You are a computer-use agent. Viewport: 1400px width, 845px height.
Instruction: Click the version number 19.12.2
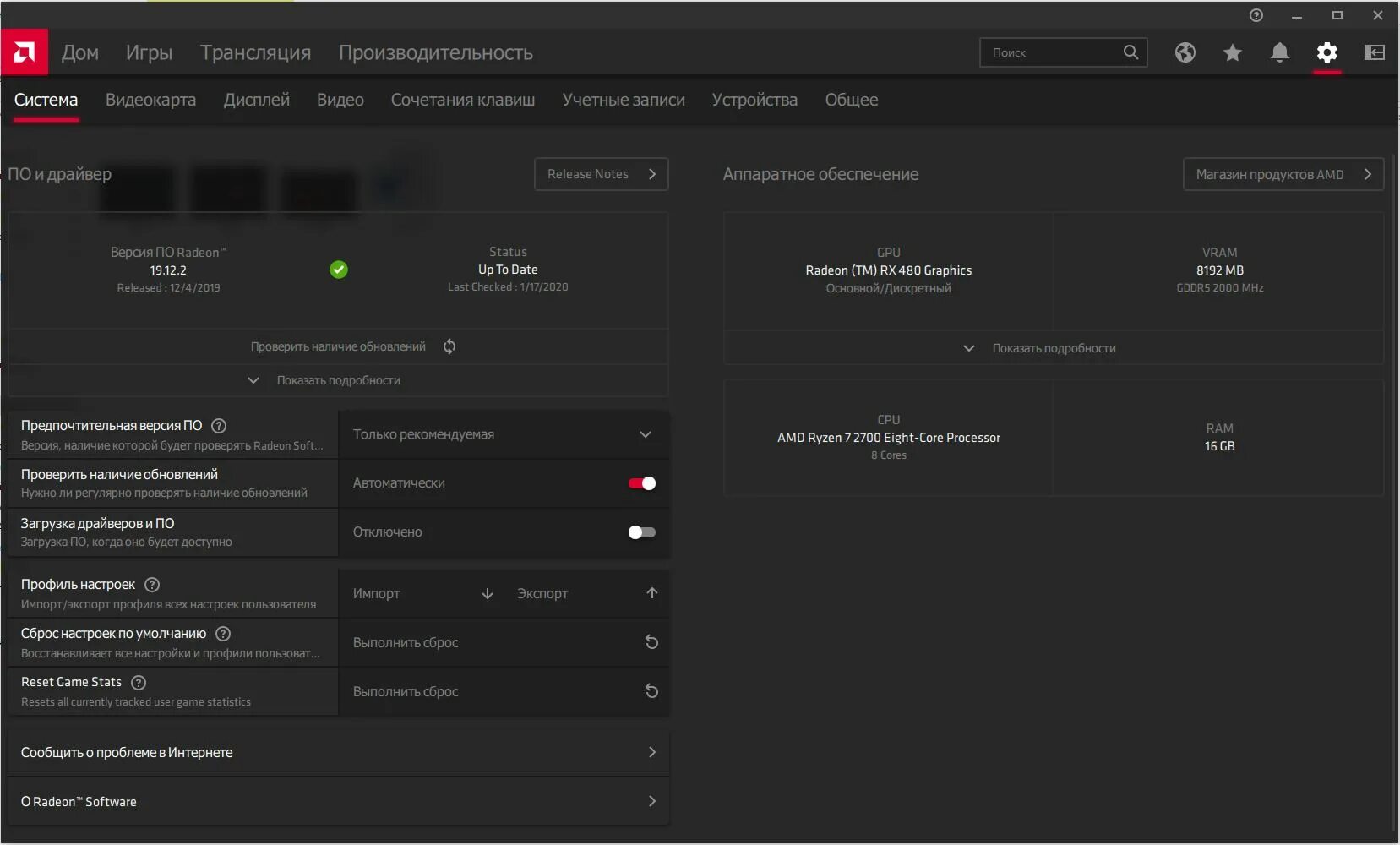(x=168, y=270)
